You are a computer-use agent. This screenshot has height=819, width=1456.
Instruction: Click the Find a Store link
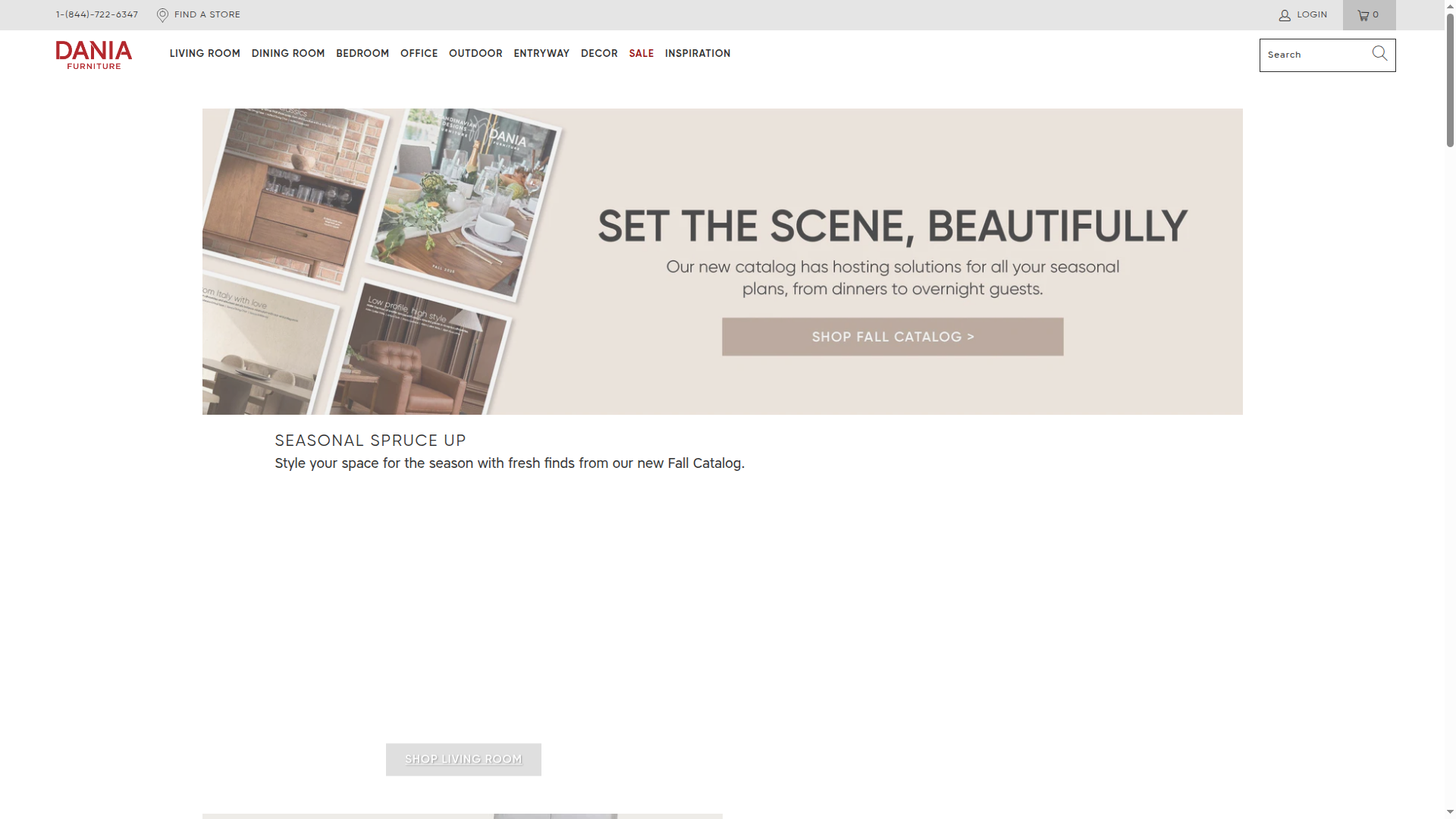[207, 14]
